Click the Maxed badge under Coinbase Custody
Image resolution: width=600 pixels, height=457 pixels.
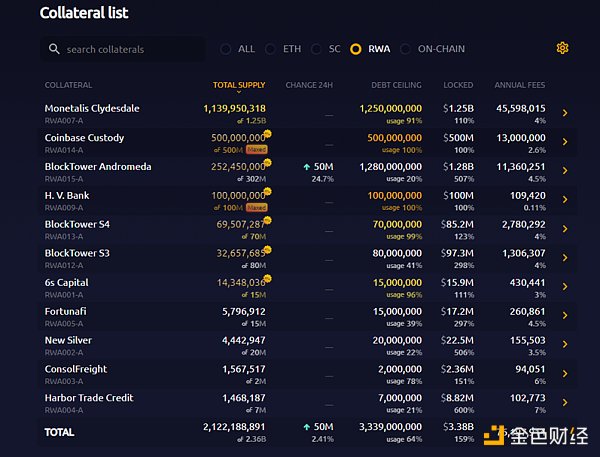(x=257, y=149)
